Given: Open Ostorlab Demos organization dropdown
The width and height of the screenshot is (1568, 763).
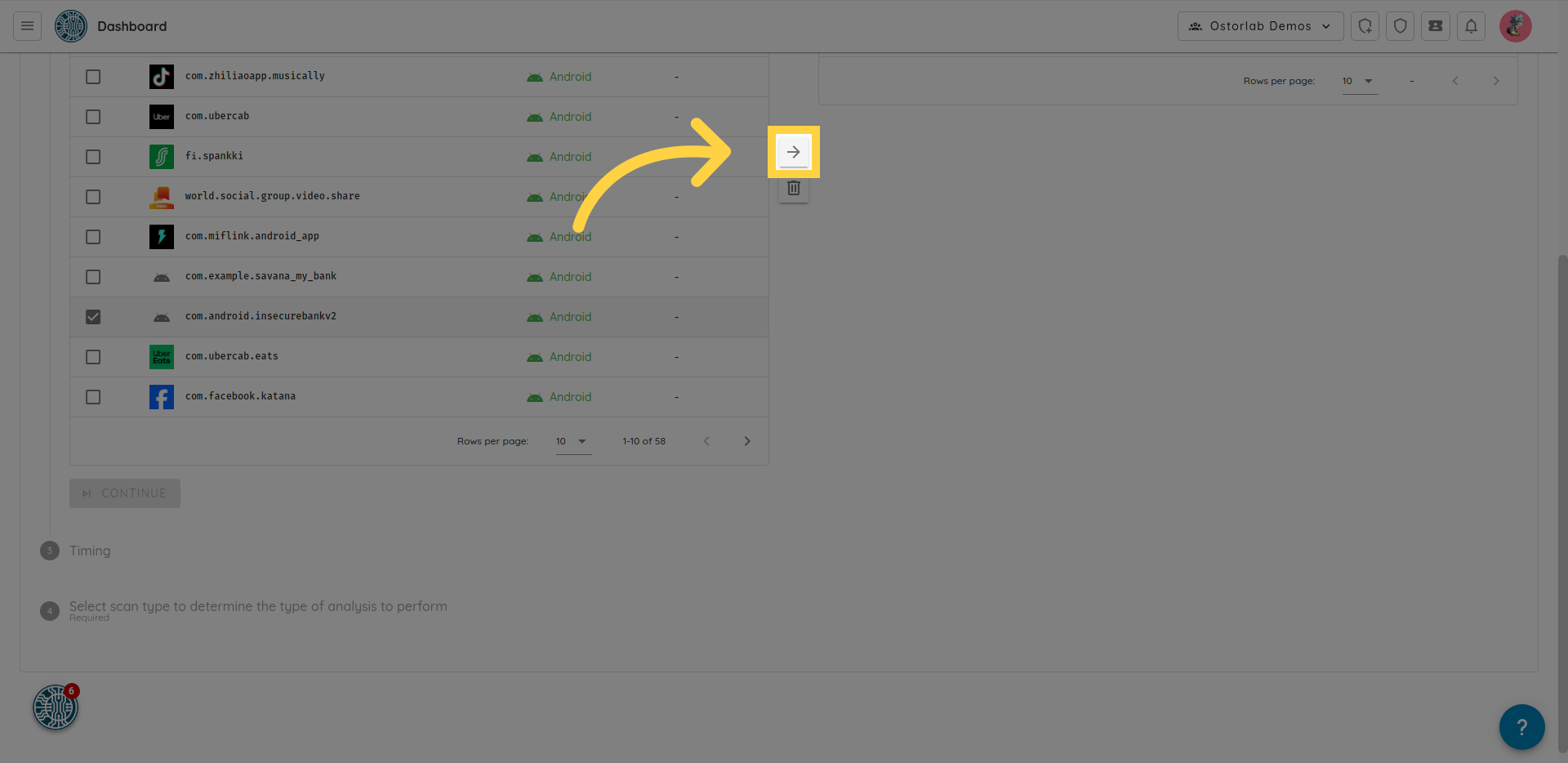Looking at the screenshot, I should tap(1260, 26).
